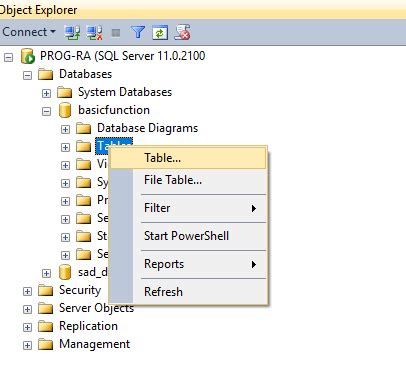
Task: Click the sad_d database cylinder icon
Action: [x=65, y=272]
